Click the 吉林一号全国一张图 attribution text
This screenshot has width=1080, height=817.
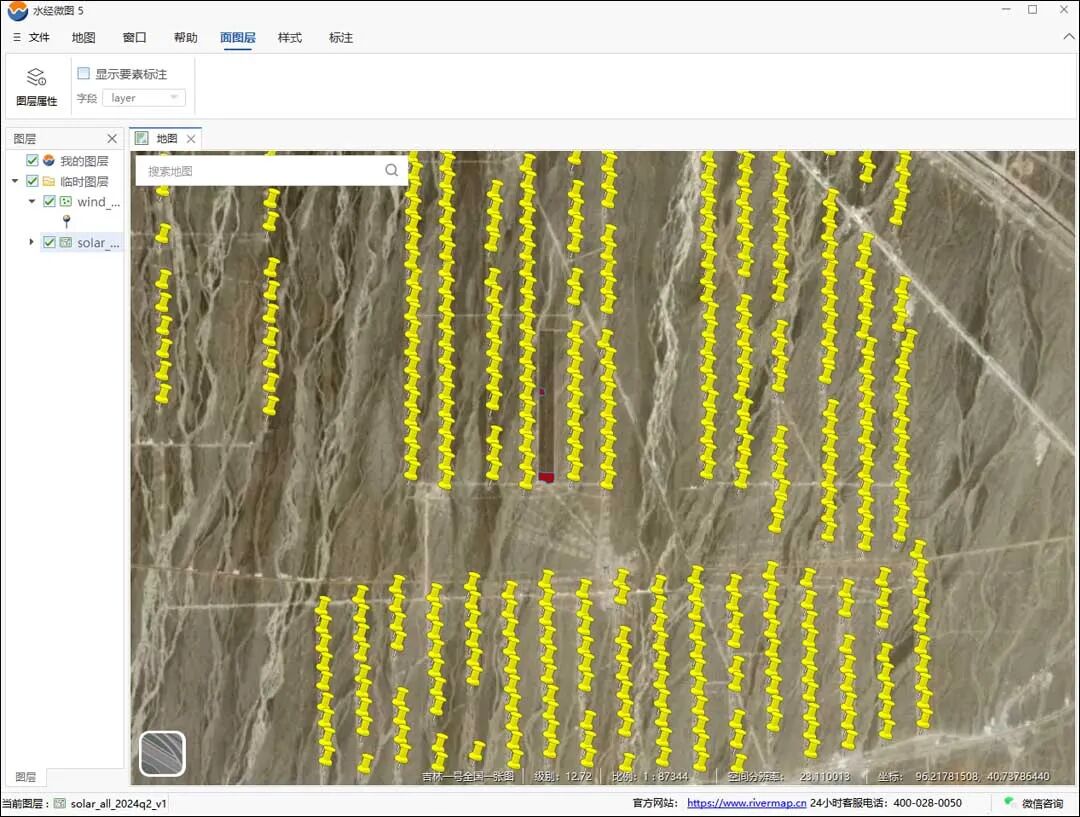pyautogui.click(x=468, y=776)
